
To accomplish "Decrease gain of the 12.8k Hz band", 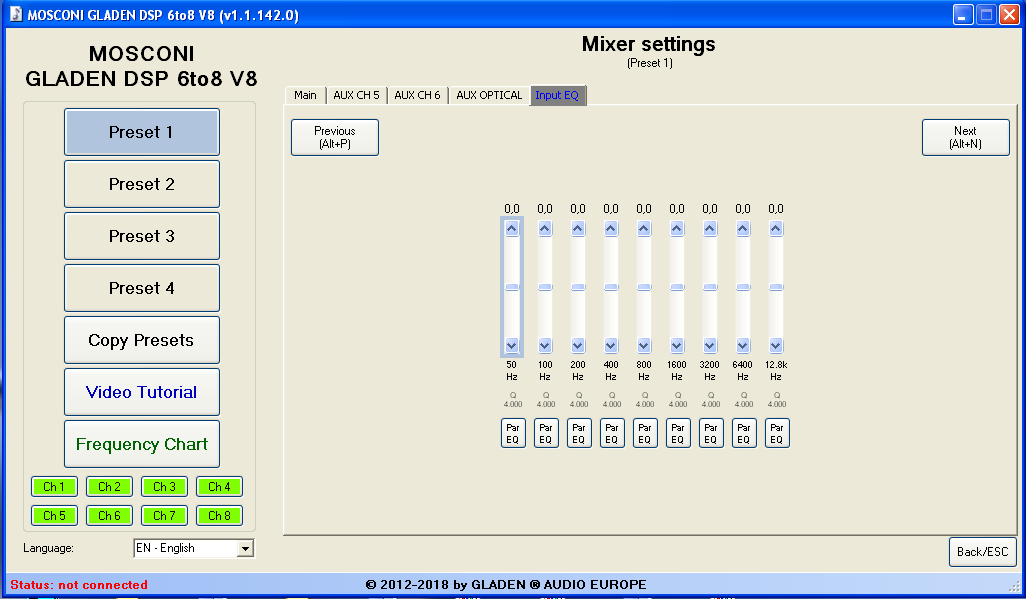I will 776,345.
